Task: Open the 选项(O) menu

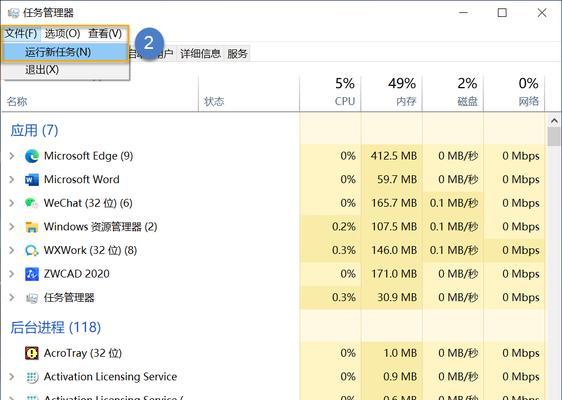Action: point(62,34)
